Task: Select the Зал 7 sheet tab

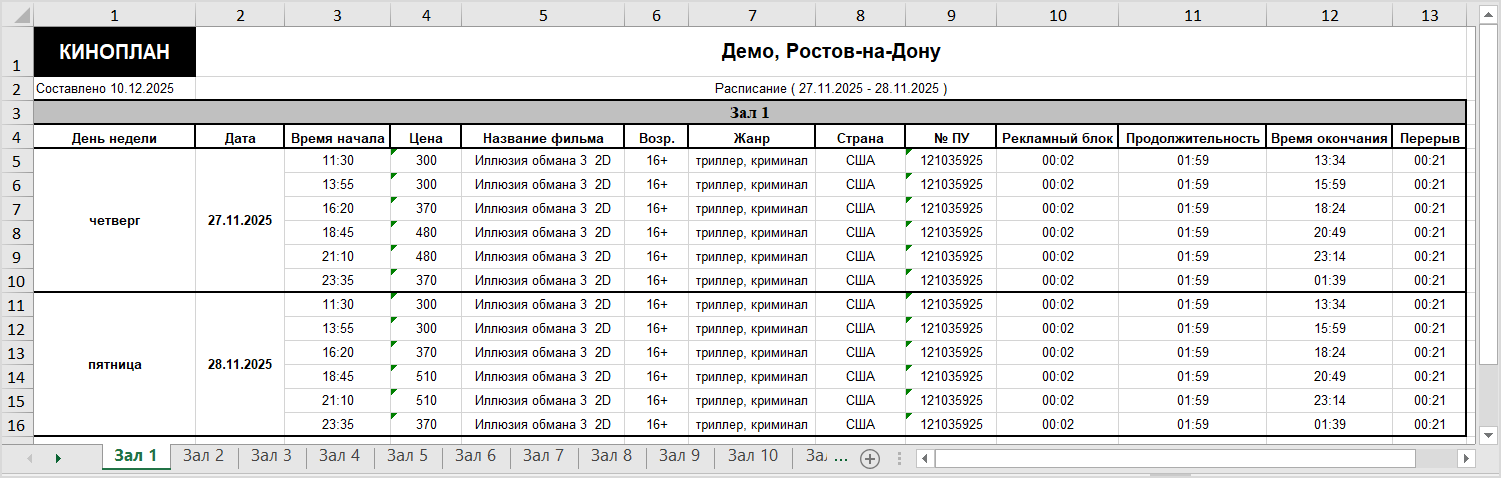Action: (543, 456)
